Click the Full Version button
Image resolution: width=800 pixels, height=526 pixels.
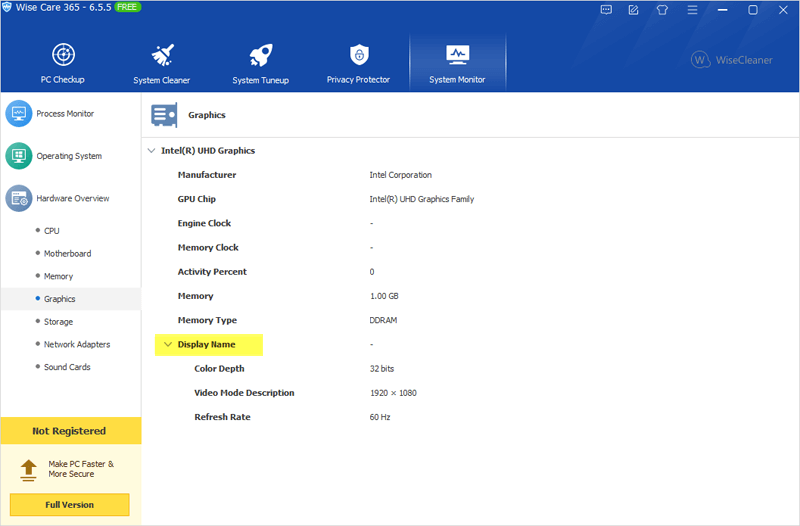click(x=69, y=505)
